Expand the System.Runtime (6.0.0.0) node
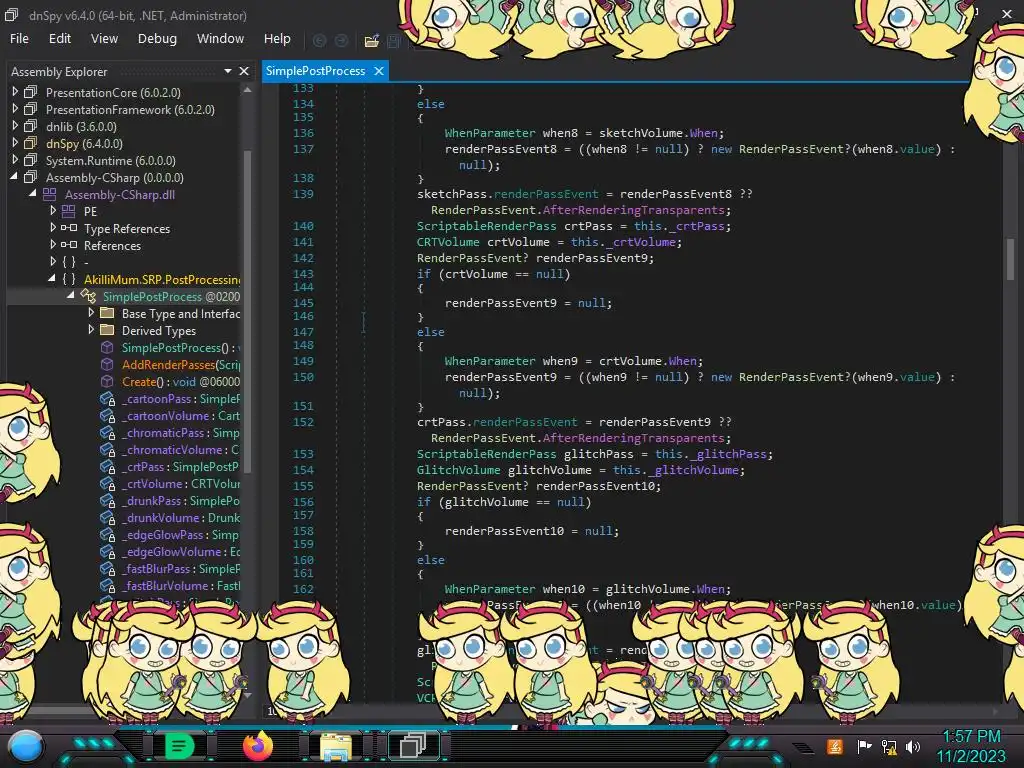1024x768 pixels. click(15, 160)
